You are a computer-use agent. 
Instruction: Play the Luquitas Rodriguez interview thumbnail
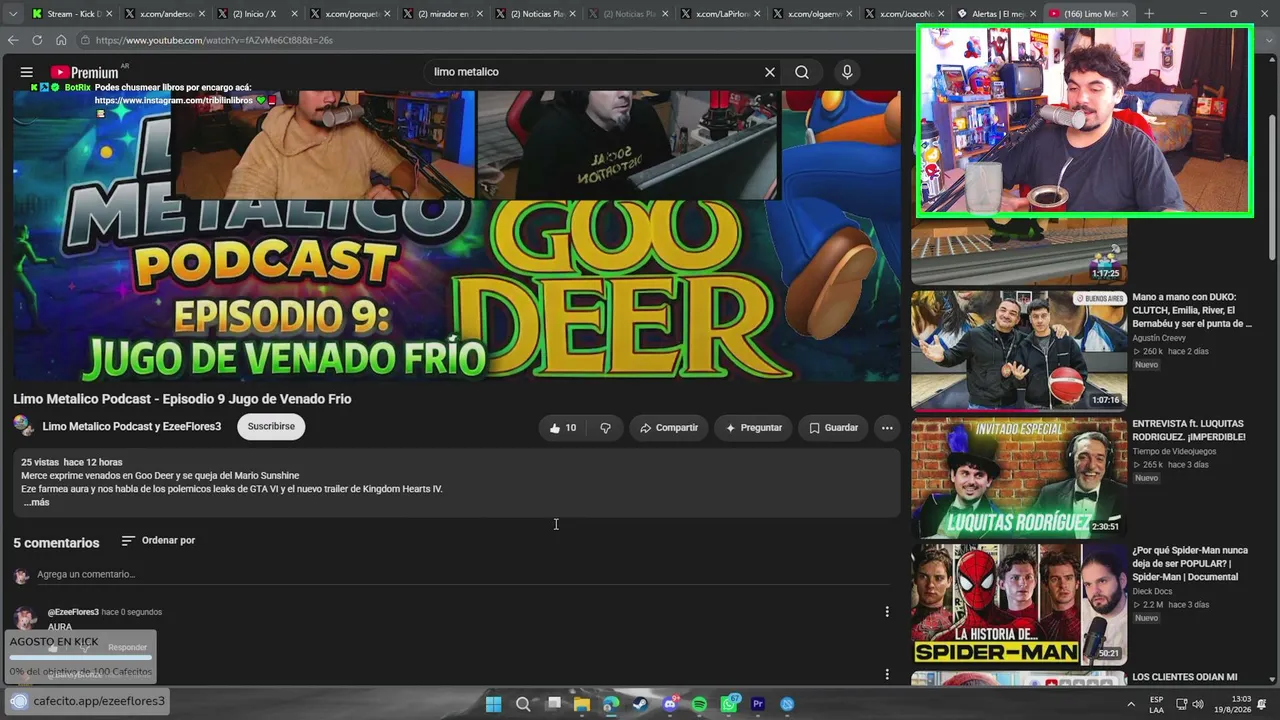click(x=1019, y=478)
